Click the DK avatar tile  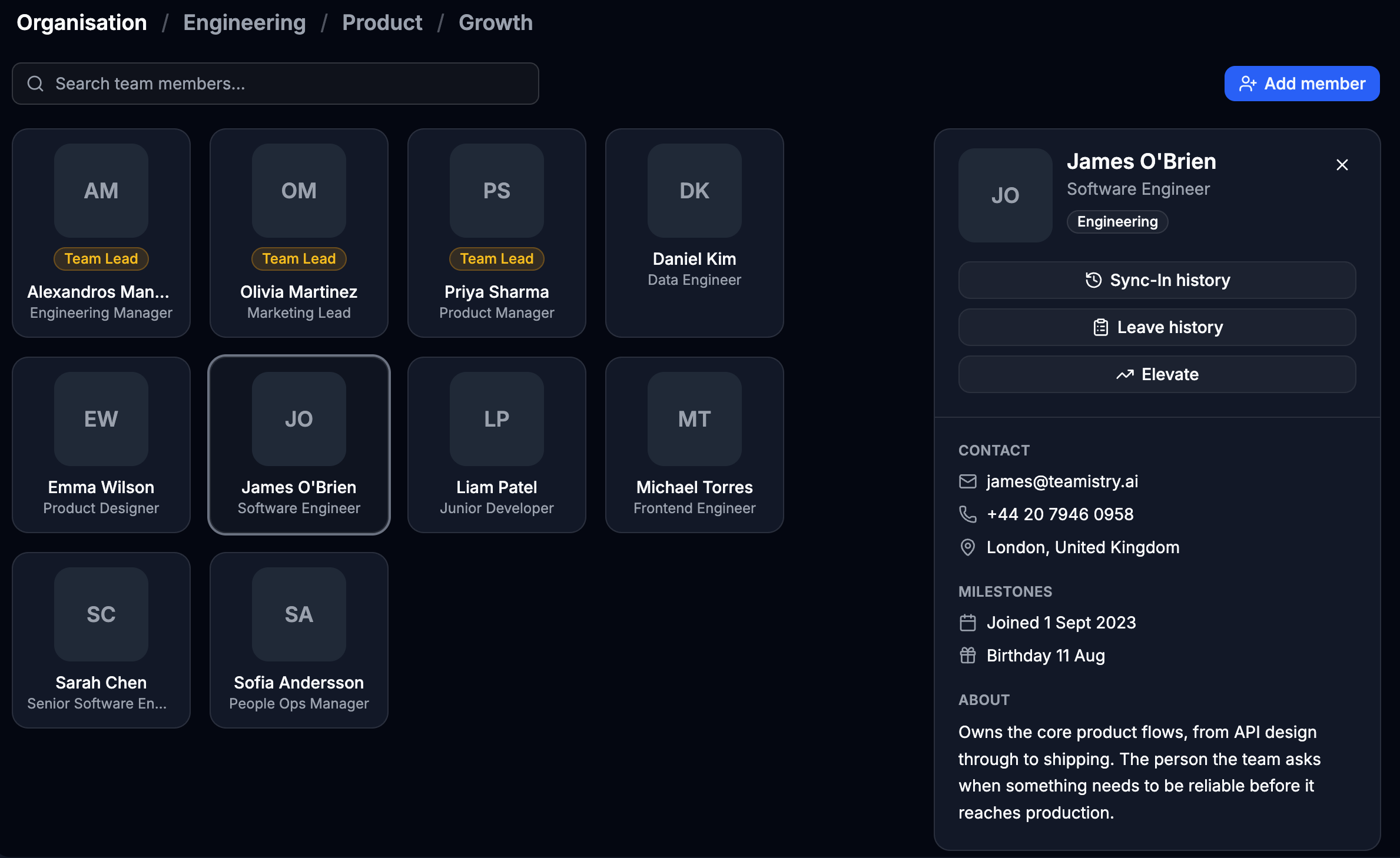point(695,191)
